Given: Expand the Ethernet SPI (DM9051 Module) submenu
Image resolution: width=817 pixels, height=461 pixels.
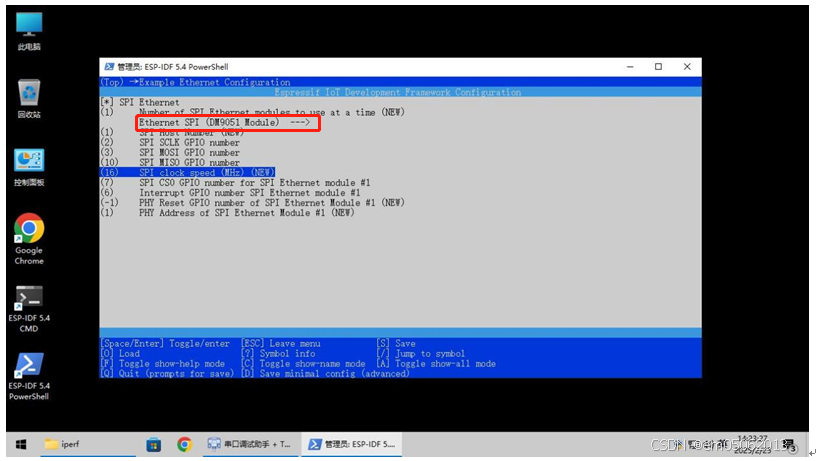Looking at the screenshot, I should (225, 122).
